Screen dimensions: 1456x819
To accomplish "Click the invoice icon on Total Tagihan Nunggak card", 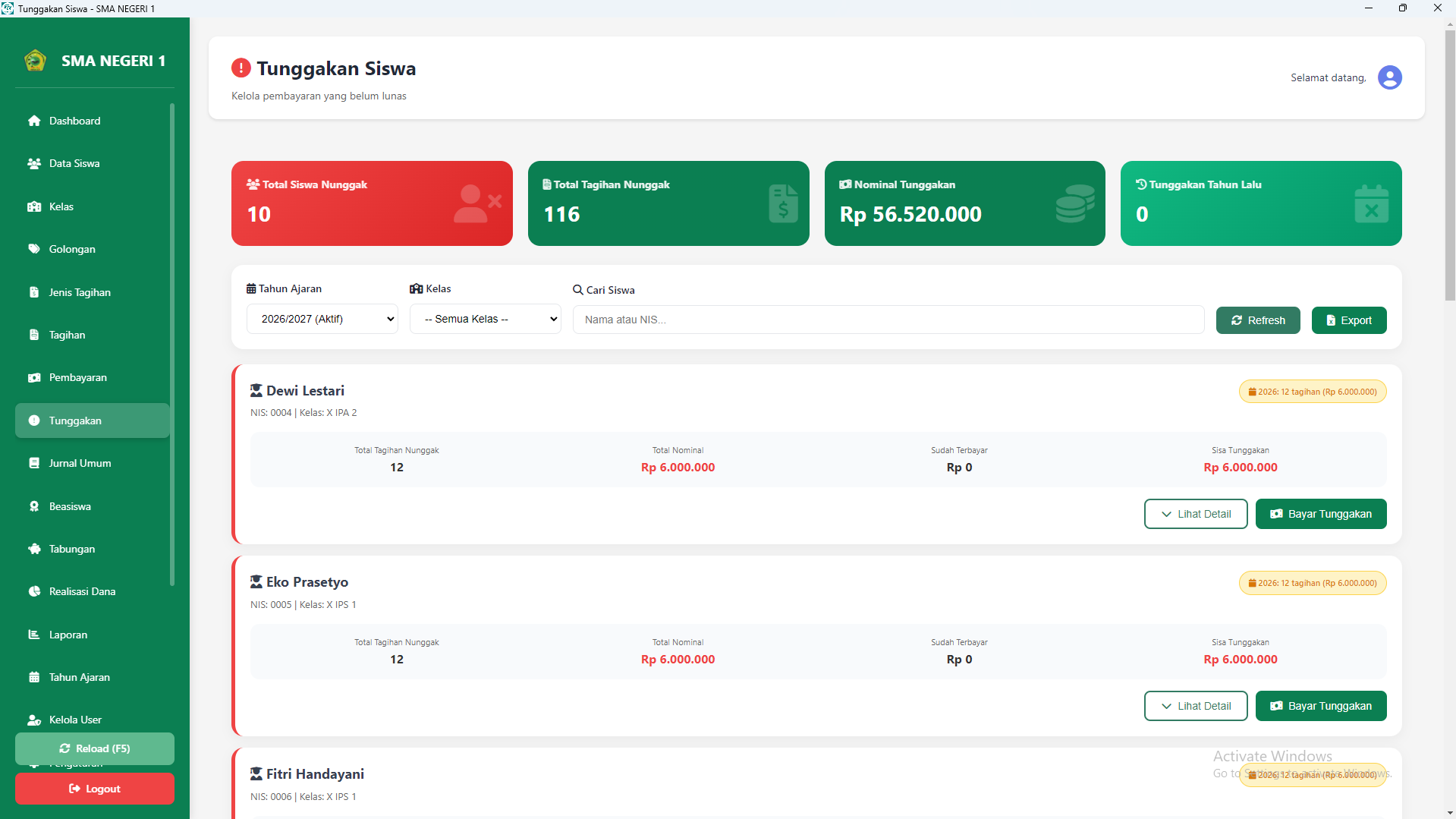I will [x=783, y=203].
